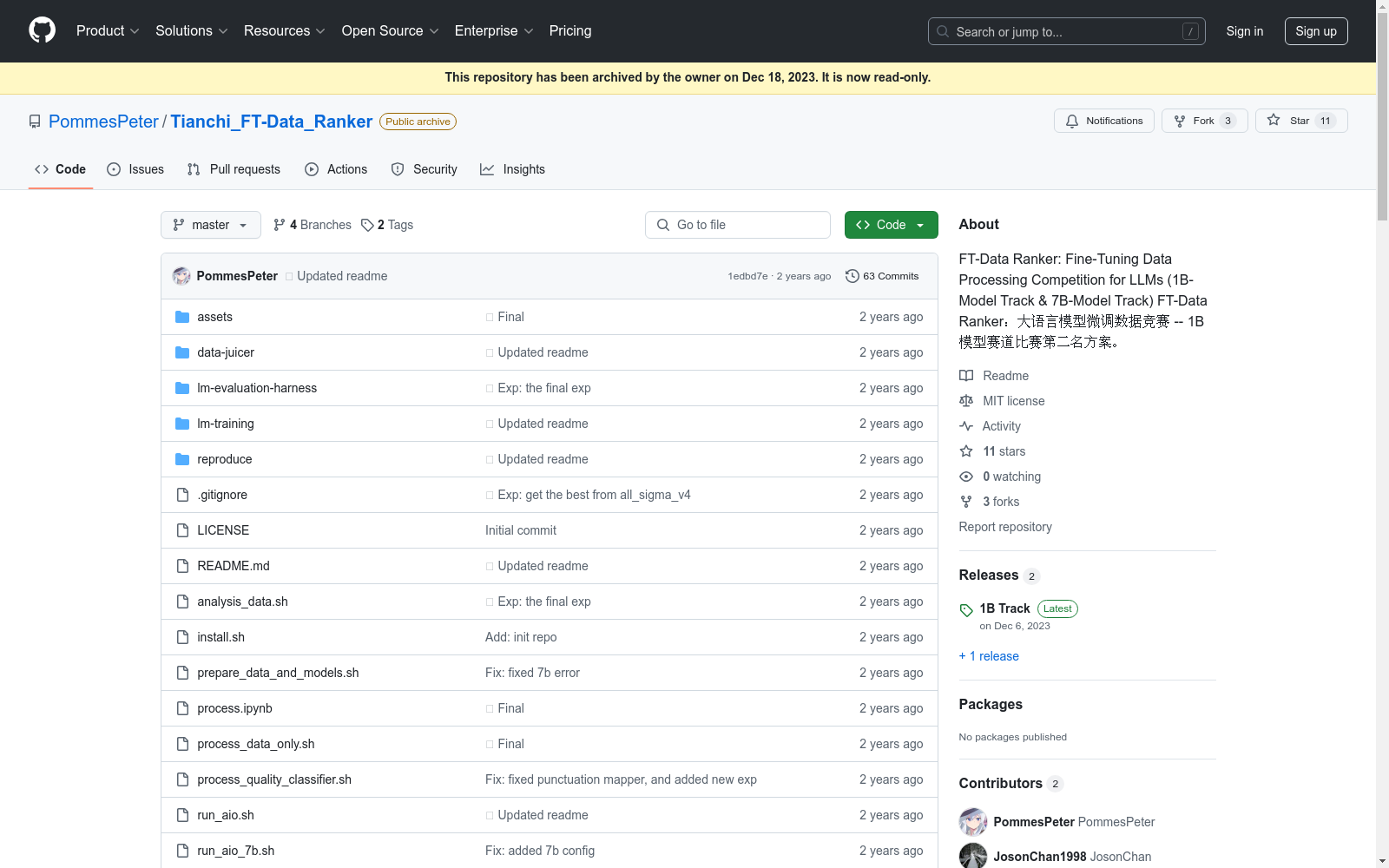The height and width of the screenshot is (868, 1389).
Task: Click the pulse icon next to Activity
Action: click(966, 426)
